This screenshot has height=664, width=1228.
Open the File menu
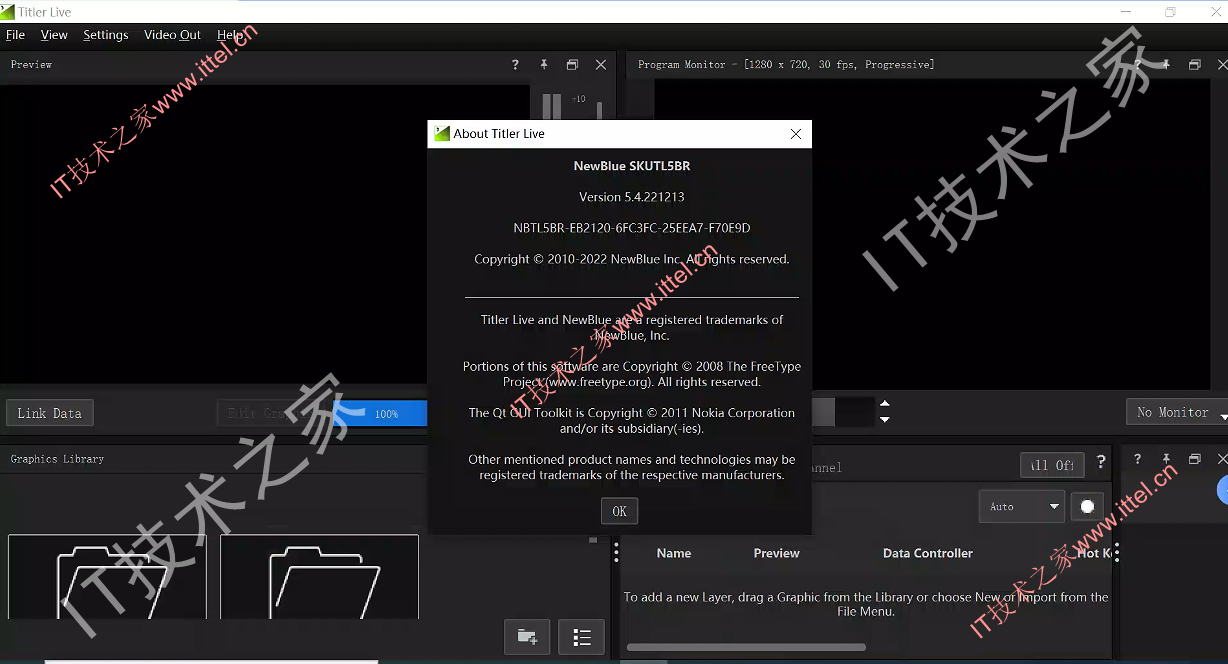15,35
